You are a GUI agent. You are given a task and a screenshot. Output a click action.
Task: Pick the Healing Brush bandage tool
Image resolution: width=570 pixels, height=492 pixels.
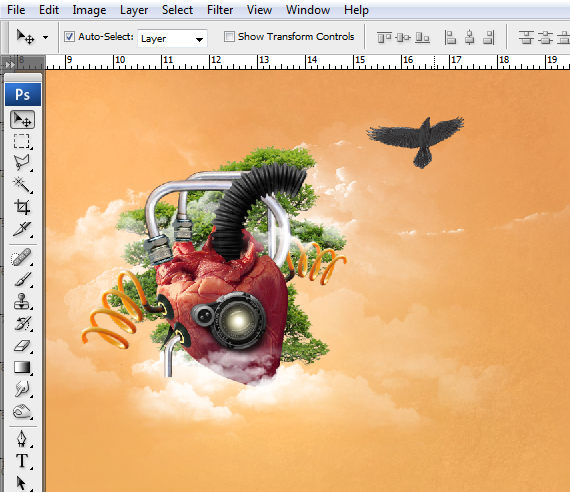(x=22, y=257)
